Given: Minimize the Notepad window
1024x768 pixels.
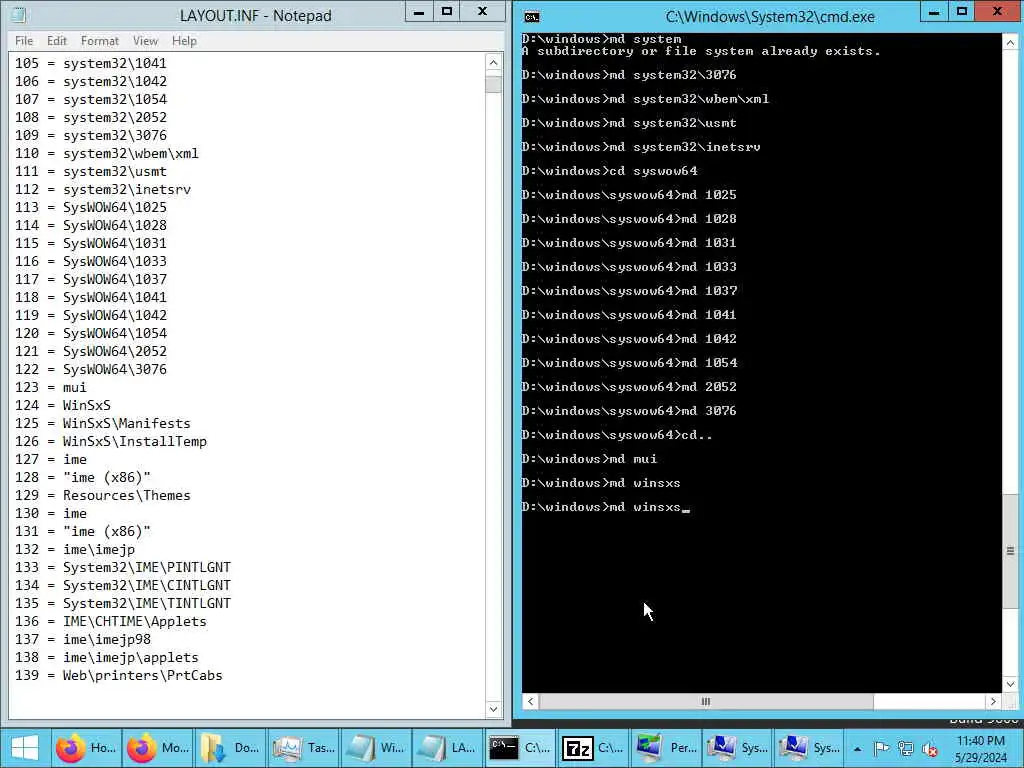Looking at the screenshot, I should click(419, 12).
